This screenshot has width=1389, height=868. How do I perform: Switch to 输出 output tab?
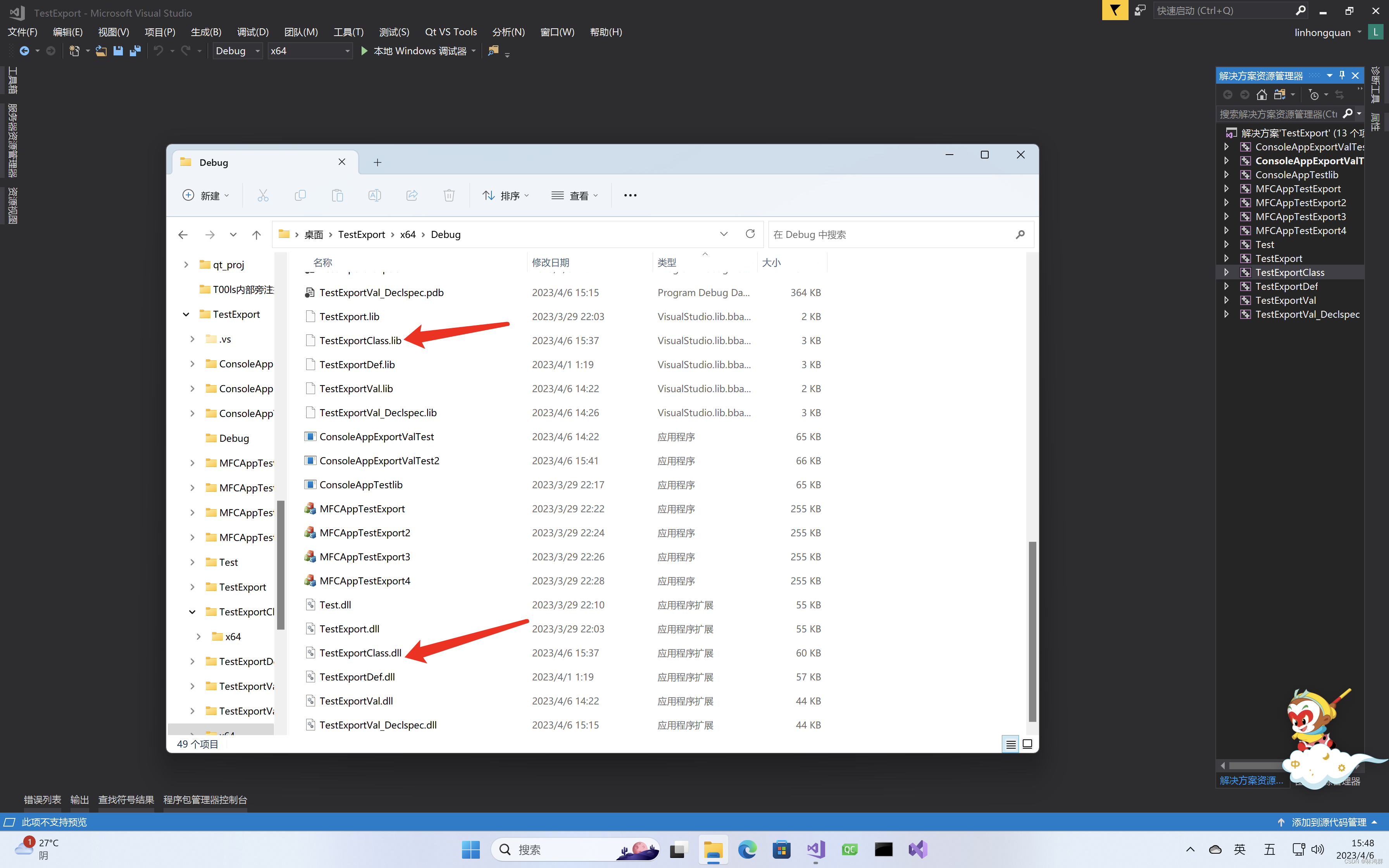pos(79,800)
